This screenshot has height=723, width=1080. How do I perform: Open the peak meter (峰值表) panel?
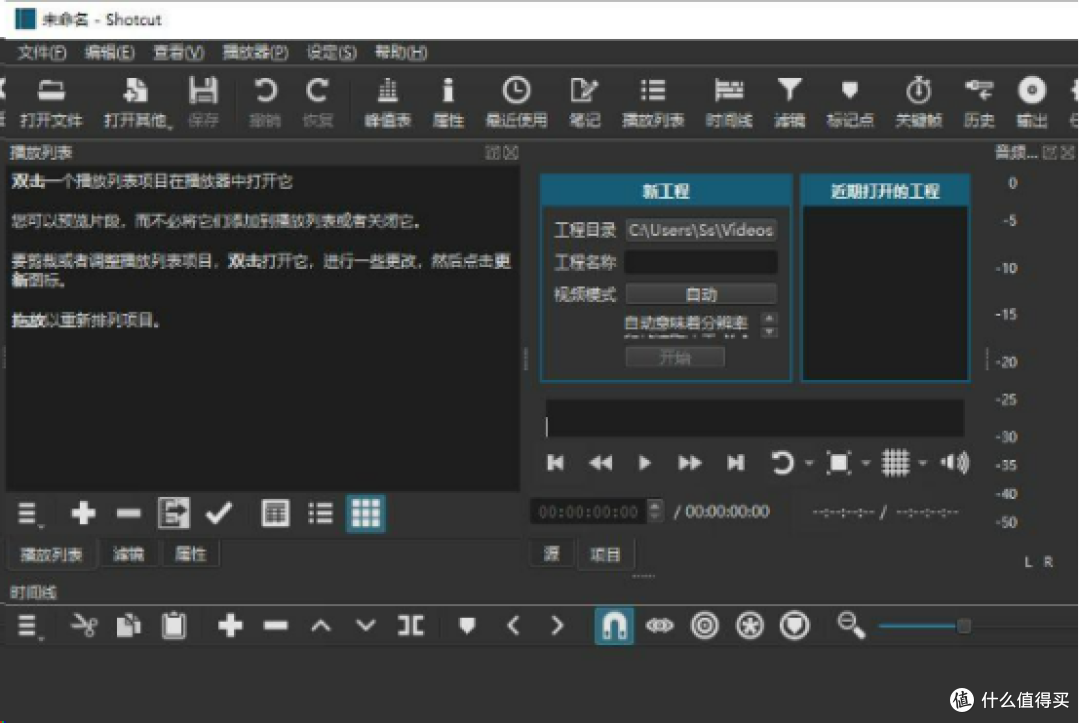point(388,103)
